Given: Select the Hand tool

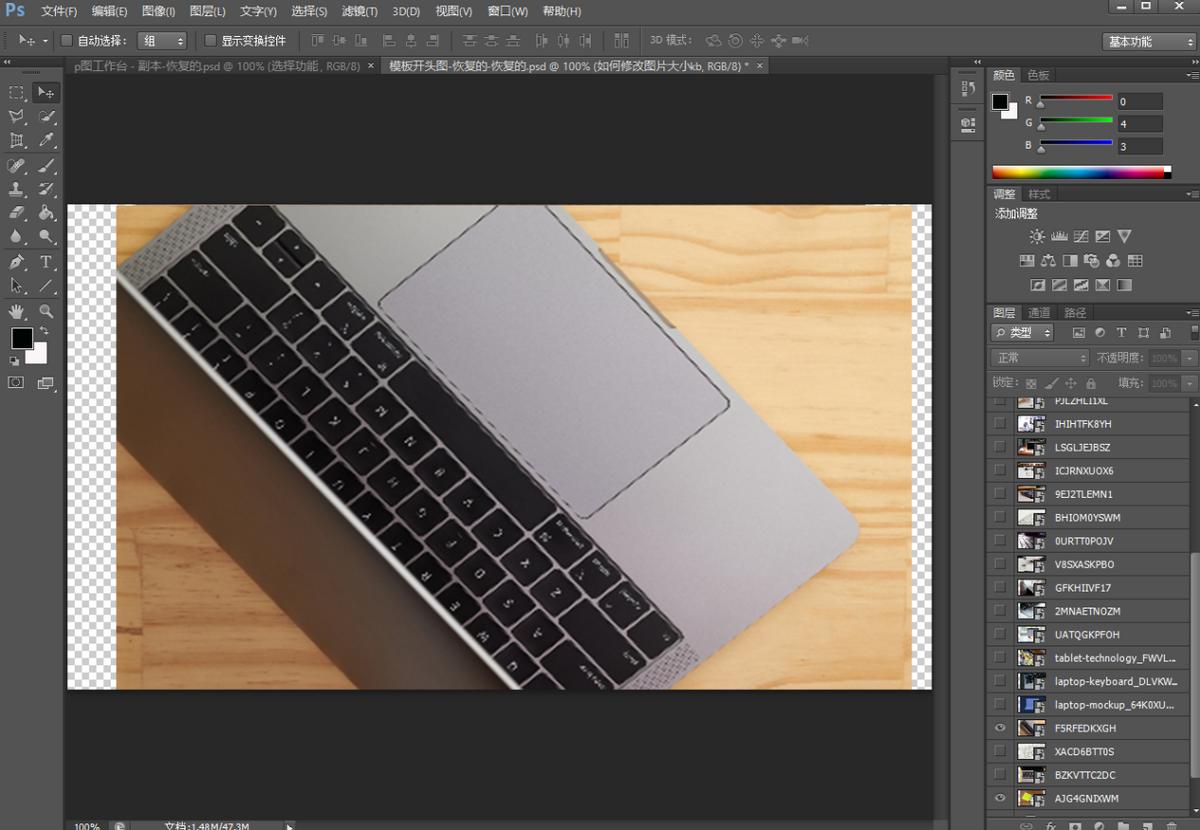Looking at the screenshot, I should point(16,309).
